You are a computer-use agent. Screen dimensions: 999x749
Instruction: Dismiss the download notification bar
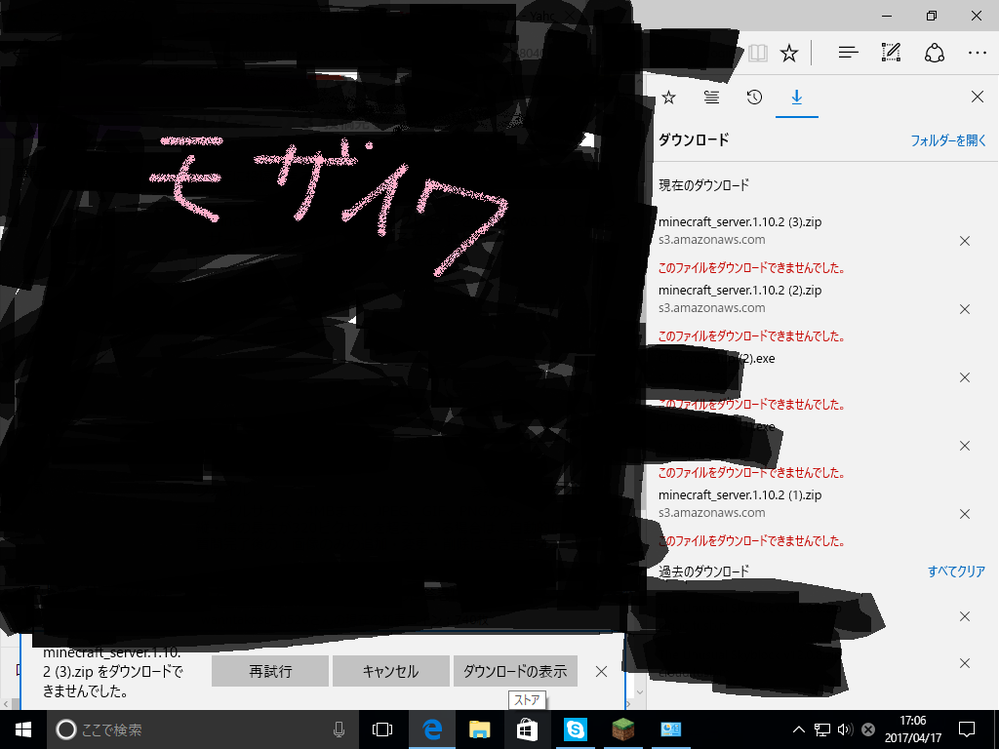pyautogui.click(x=601, y=672)
